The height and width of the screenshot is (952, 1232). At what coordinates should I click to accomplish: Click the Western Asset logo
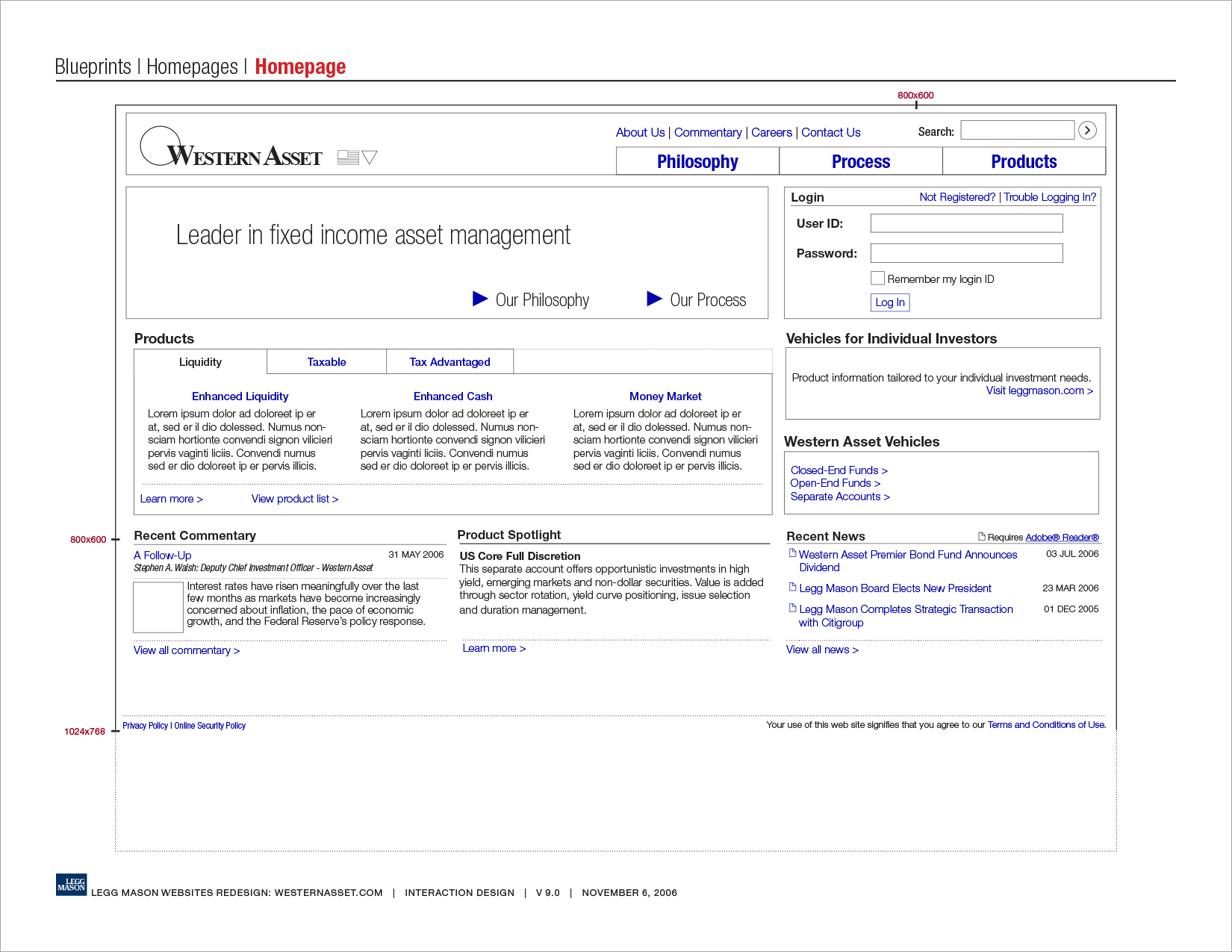(x=231, y=148)
